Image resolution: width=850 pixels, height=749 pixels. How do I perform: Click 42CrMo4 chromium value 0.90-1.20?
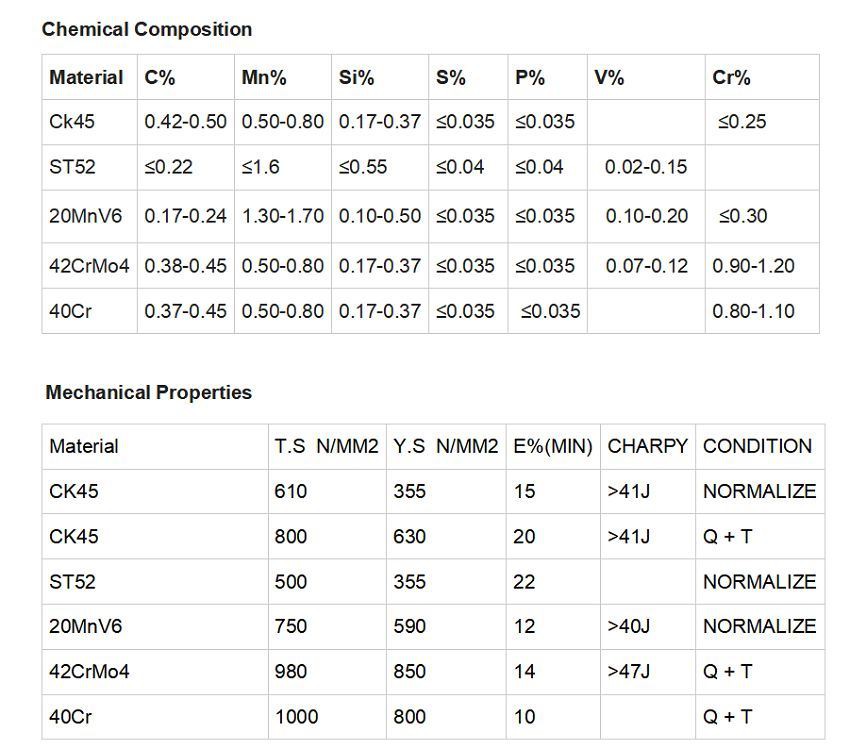click(x=753, y=266)
